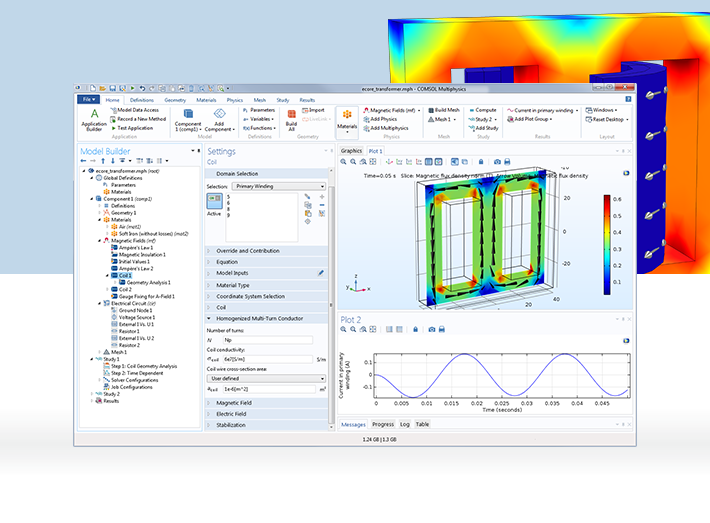Click the pencil icon beside Model Inputs

(321, 273)
